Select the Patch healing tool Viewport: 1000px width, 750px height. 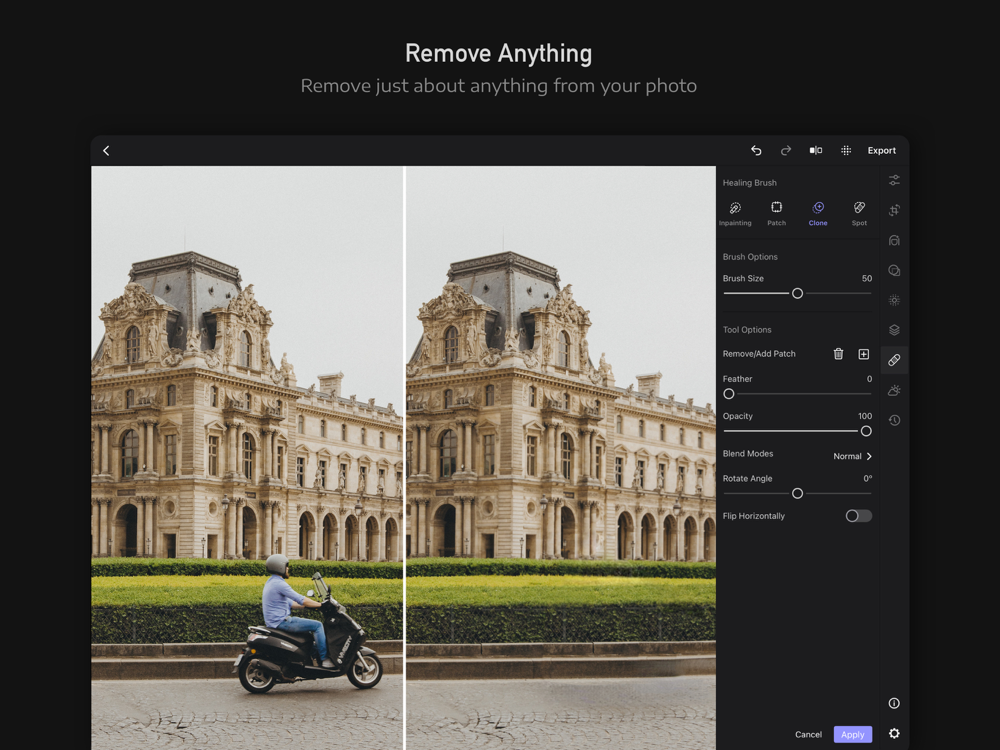tap(776, 212)
